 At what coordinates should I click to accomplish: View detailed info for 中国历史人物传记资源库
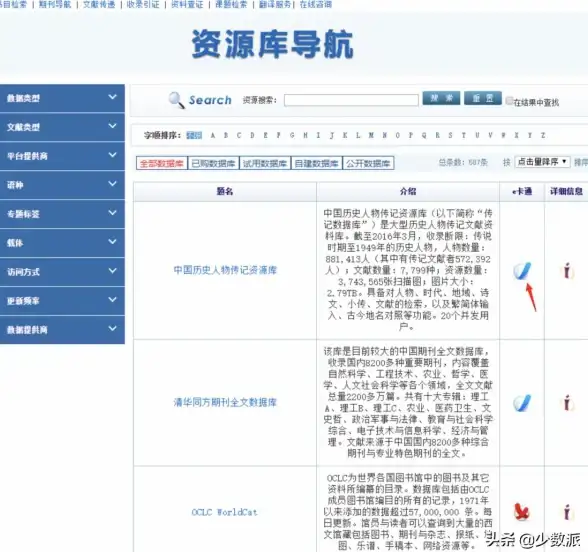point(567,270)
